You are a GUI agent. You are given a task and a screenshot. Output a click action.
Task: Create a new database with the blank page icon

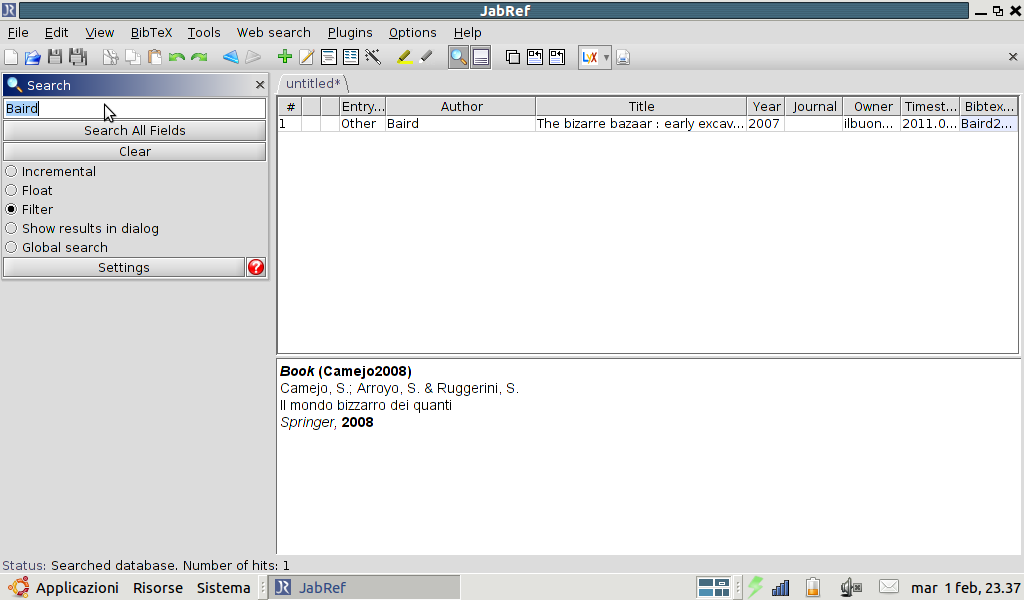pyautogui.click(x=11, y=57)
